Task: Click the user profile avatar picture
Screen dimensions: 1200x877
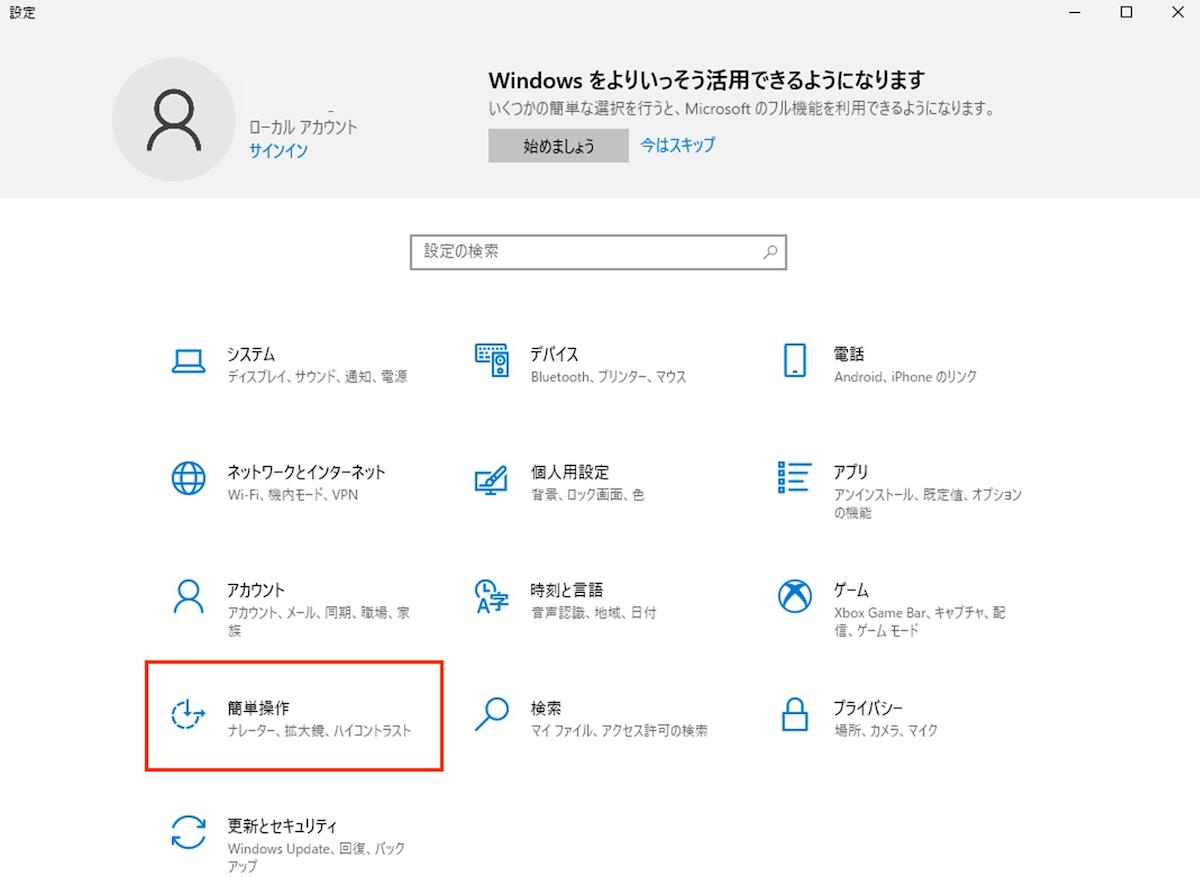Action: coord(174,119)
